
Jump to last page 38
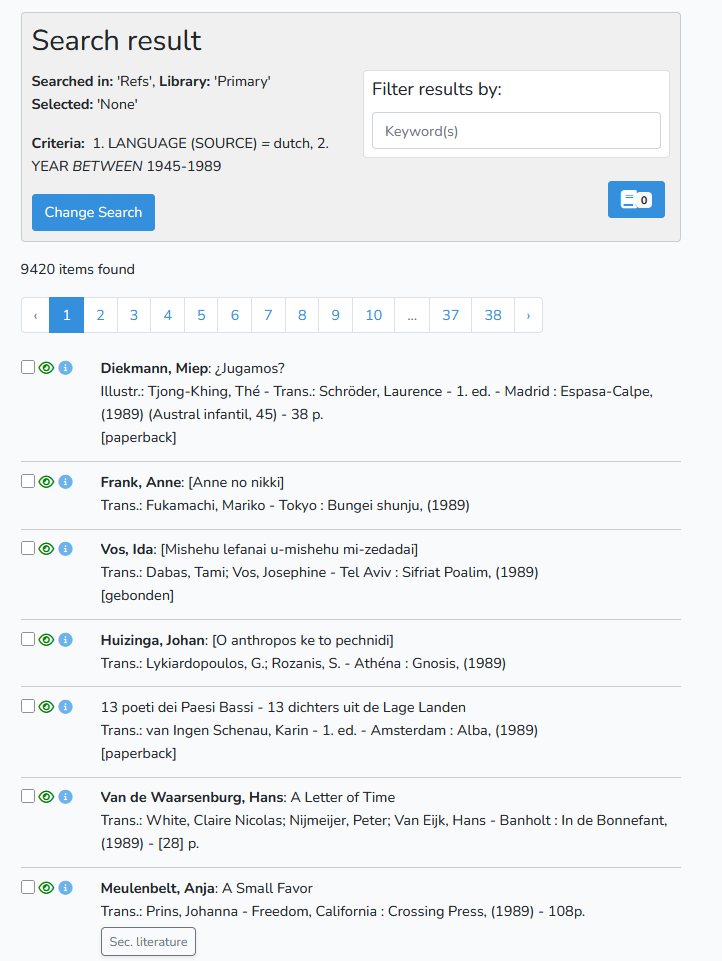point(493,315)
